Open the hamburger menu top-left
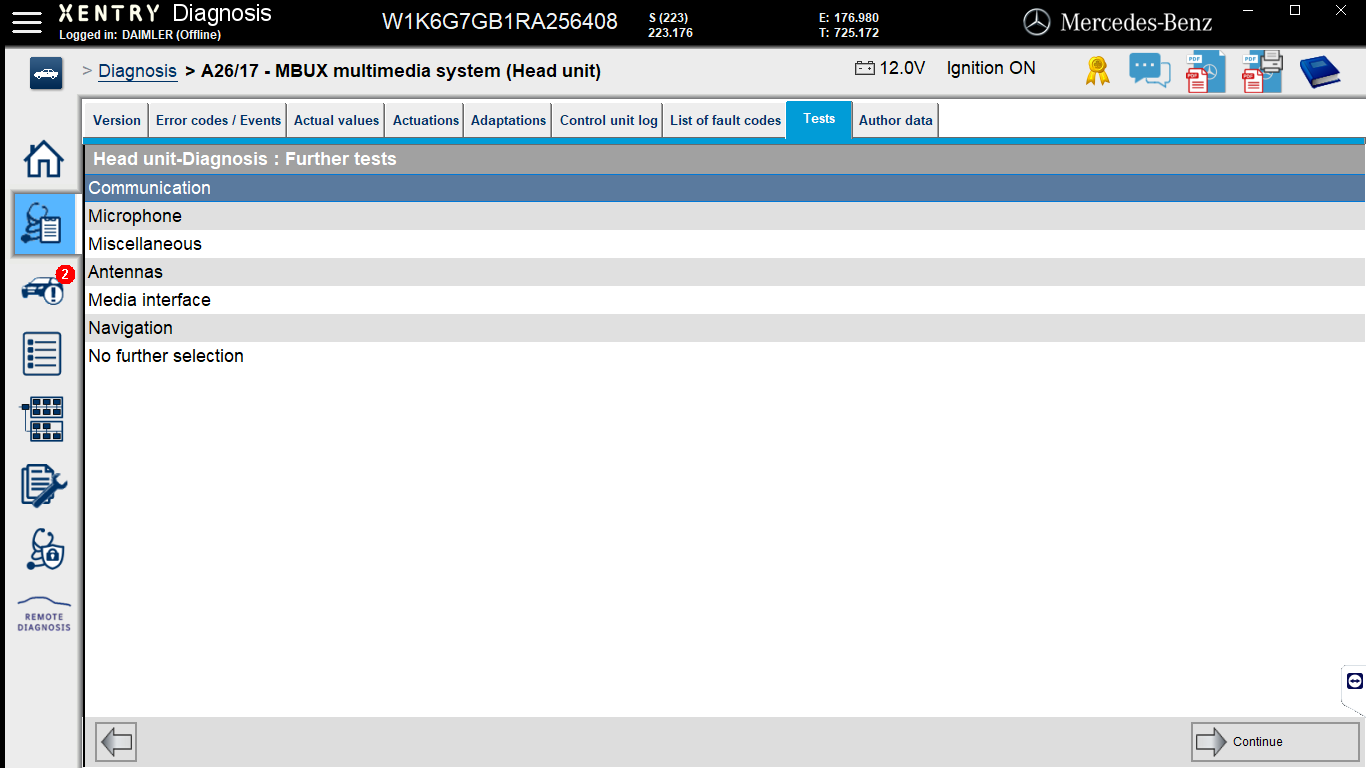Viewport: 1366px width, 768px height. tap(26, 22)
